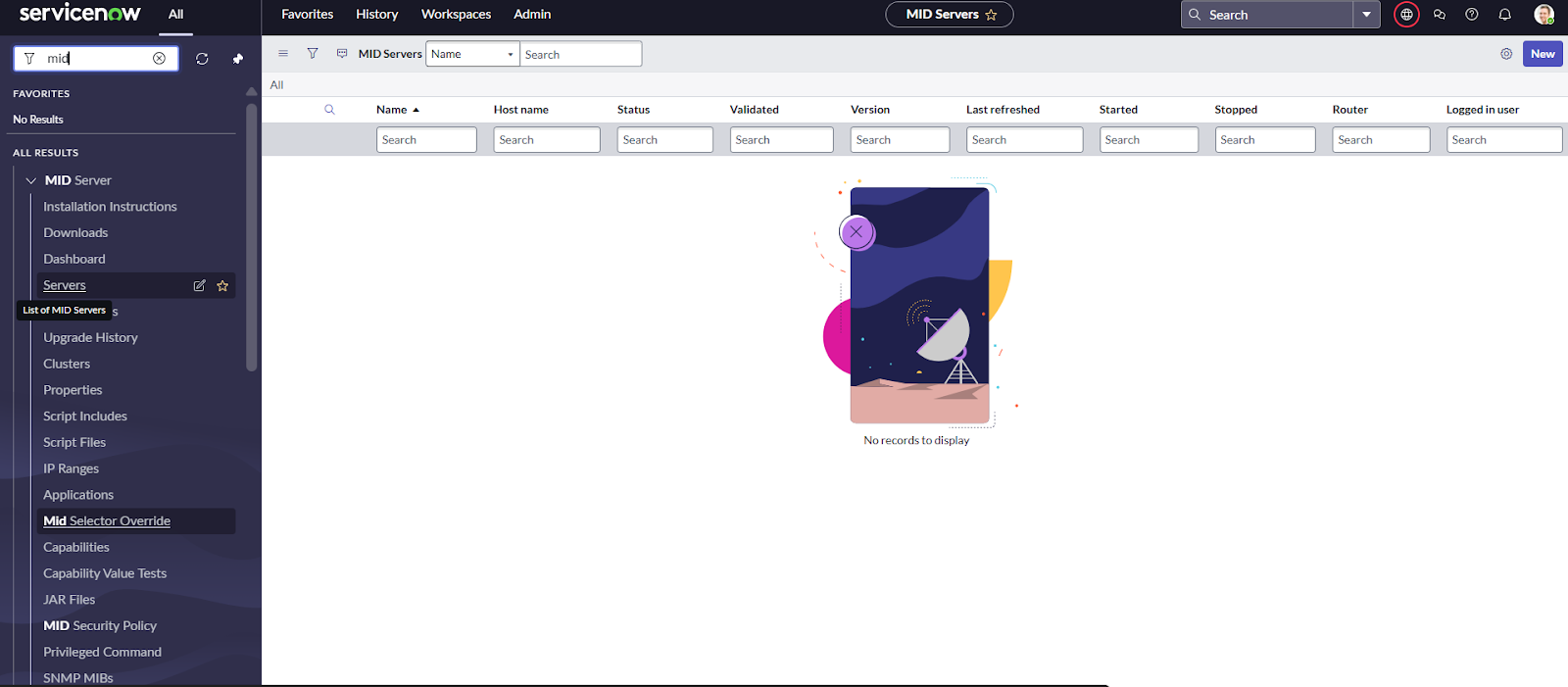Click the All breadcrumb filter link
The width and height of the screenshot is (1568, 687).
tap(276, 85)
